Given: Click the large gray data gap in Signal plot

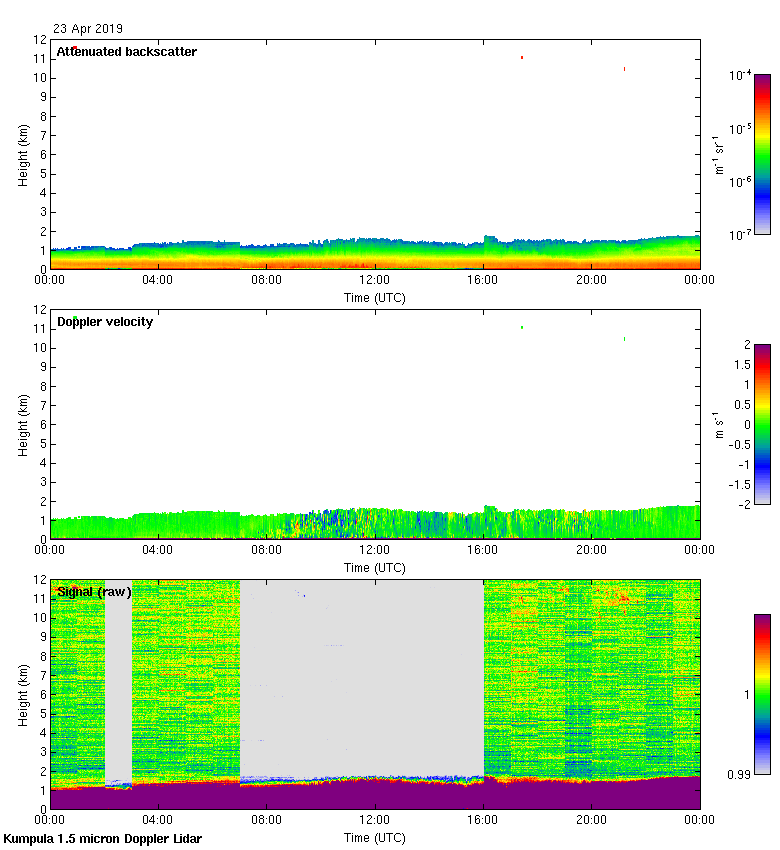Looking at the screenshot, I should tap(360, 675).
